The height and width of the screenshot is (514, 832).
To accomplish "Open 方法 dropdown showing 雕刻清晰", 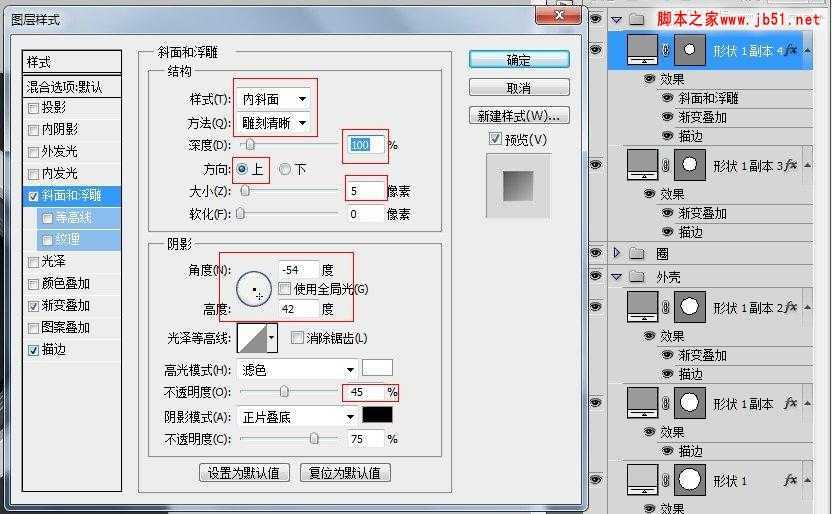I will pos(274,123).
